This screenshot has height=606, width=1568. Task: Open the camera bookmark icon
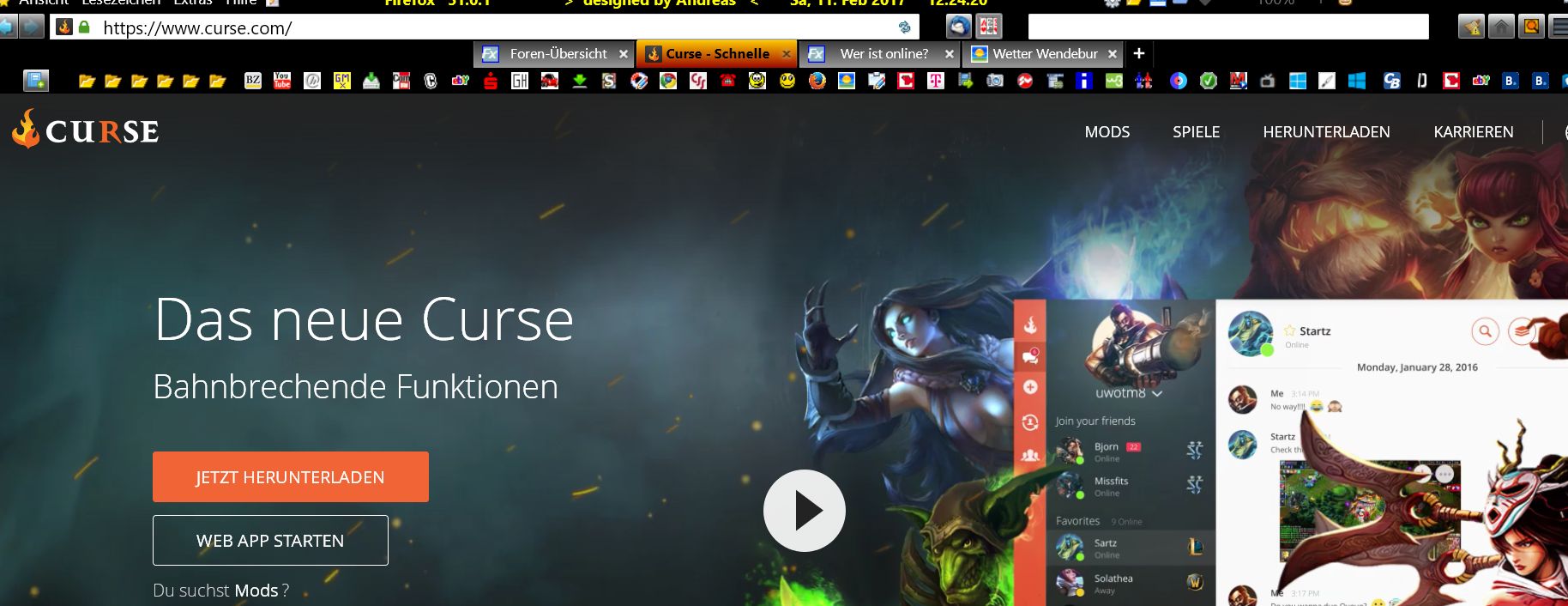point(995,81)
